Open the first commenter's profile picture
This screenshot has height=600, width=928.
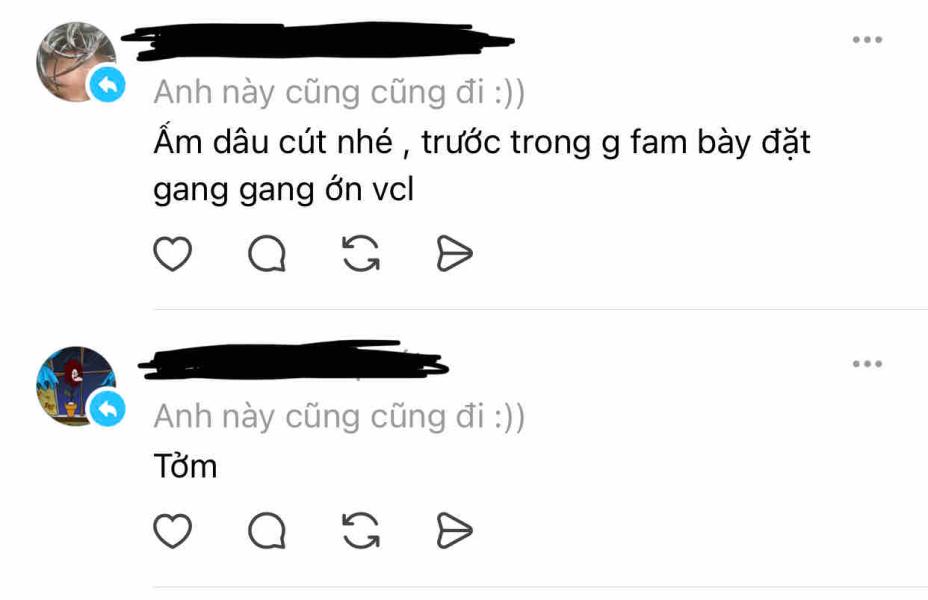pos(76,62)
